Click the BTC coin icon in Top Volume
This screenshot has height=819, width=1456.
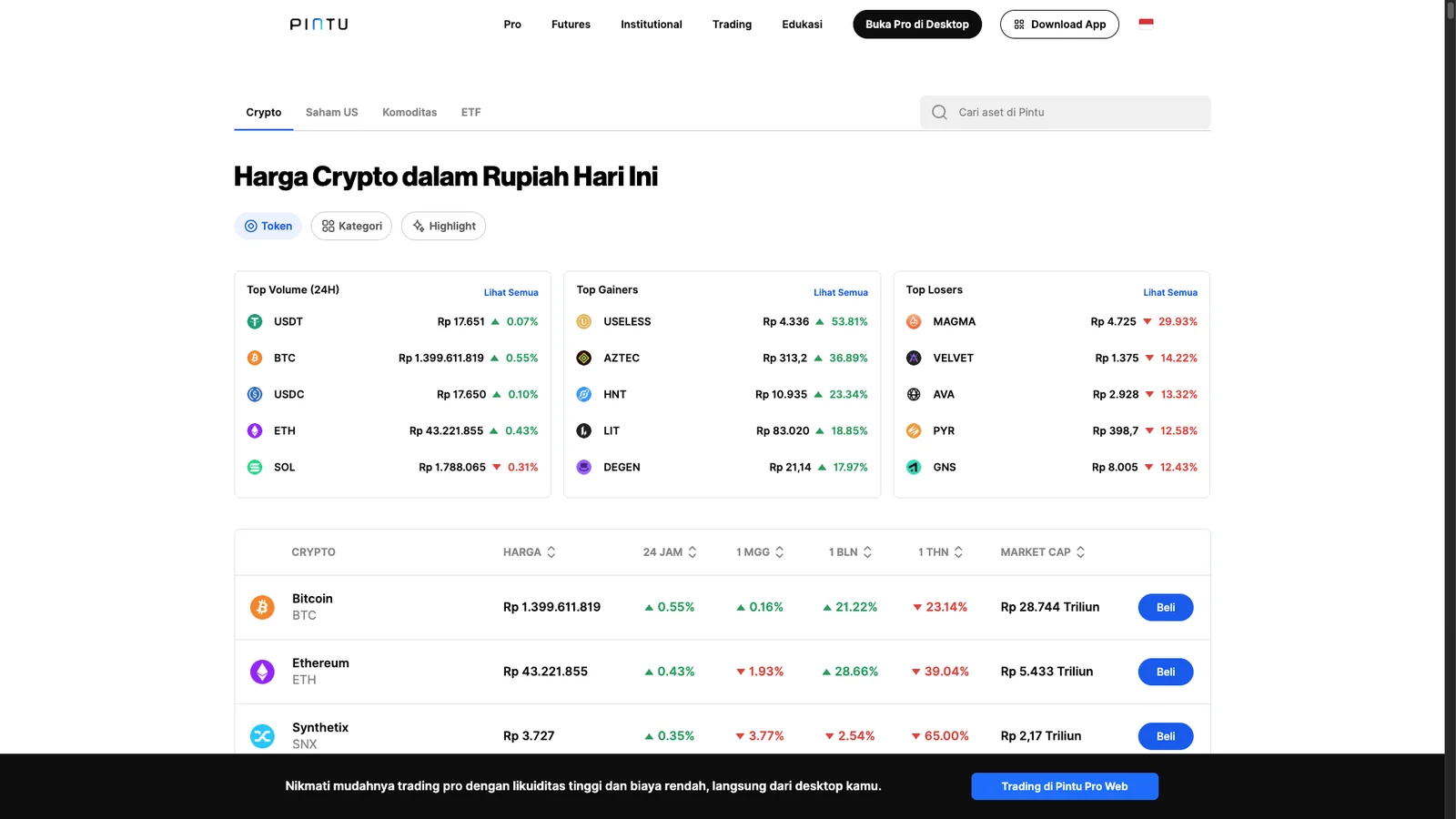(255, 358)
